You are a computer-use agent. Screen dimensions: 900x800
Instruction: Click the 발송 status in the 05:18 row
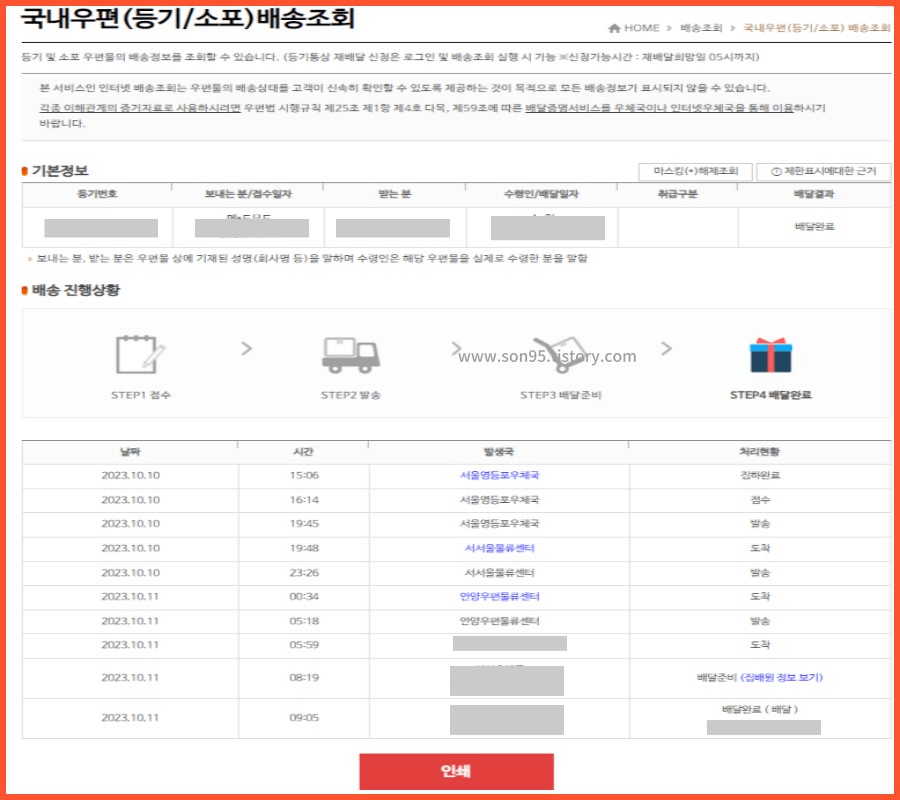(760, 621)
